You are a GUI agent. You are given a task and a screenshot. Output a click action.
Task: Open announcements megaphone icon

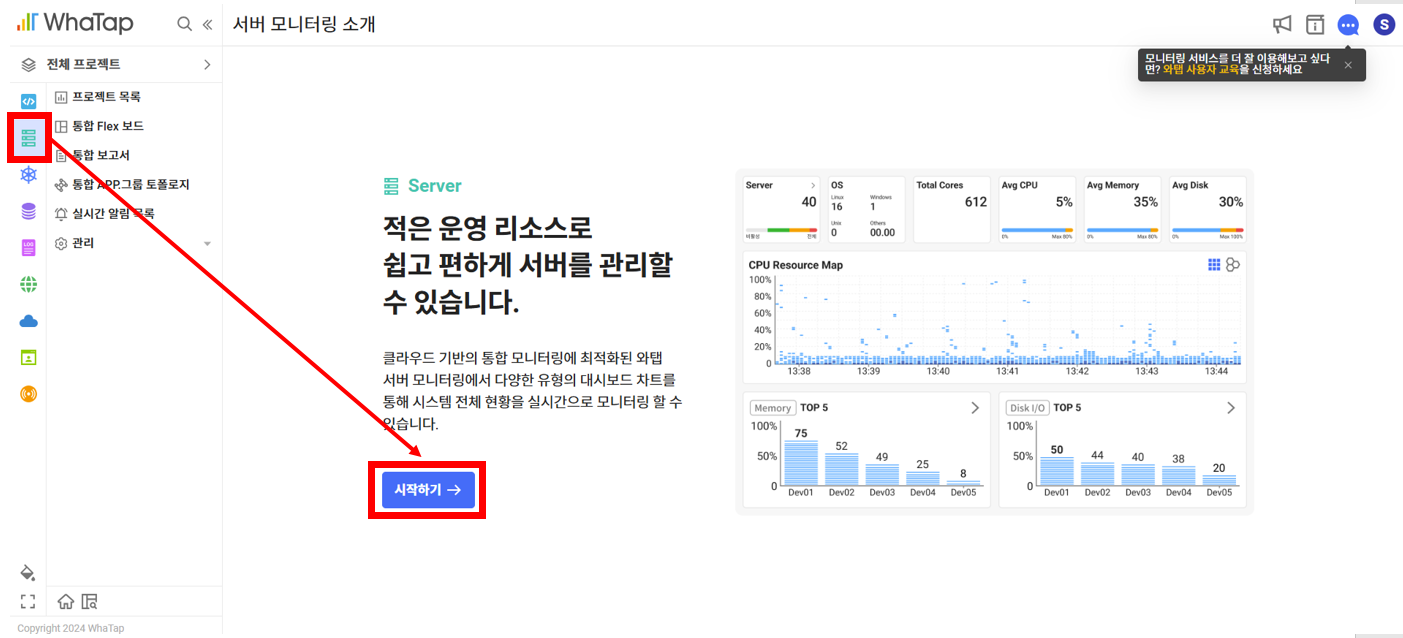coord(1282,24)
